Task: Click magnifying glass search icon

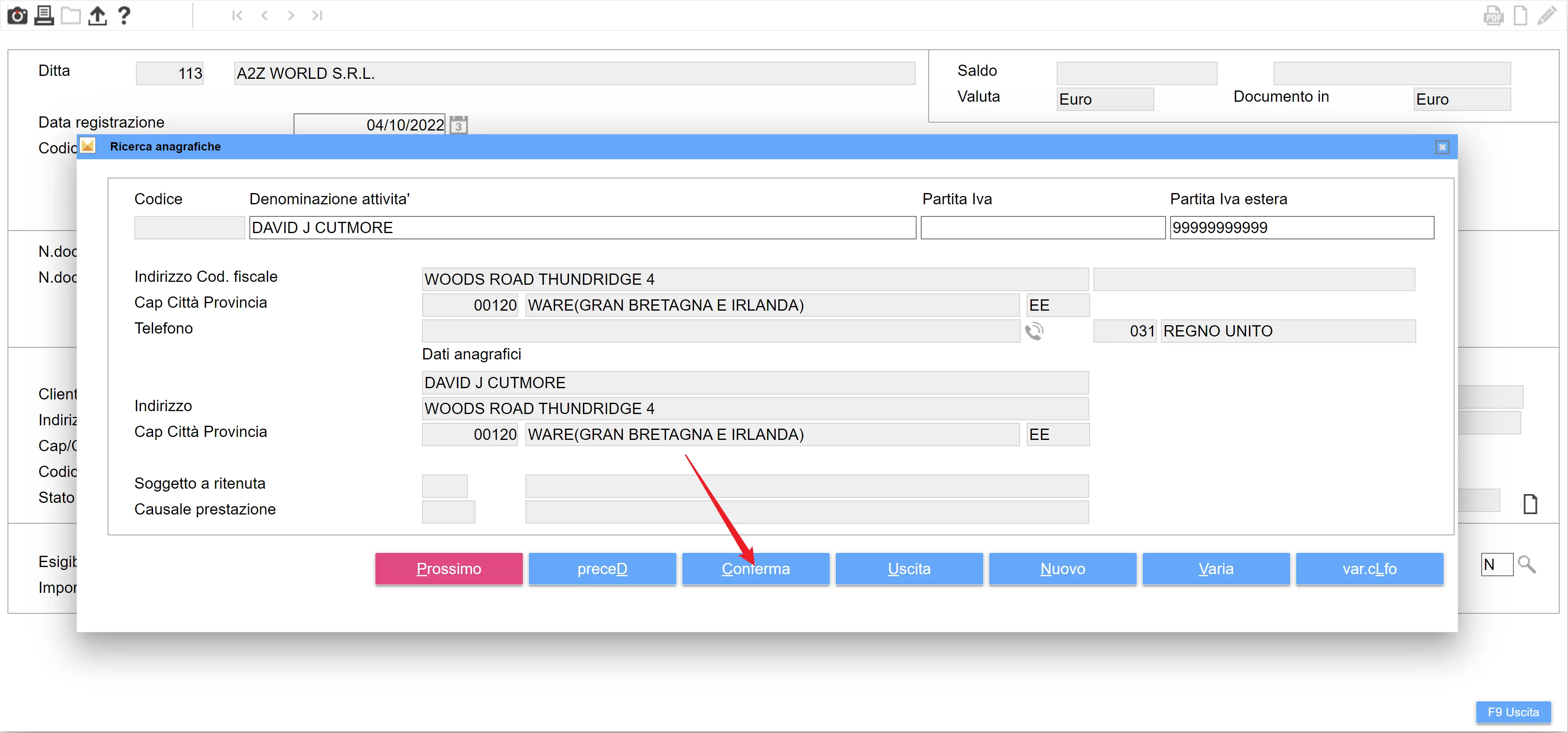Action: (x=1527, y=565)
